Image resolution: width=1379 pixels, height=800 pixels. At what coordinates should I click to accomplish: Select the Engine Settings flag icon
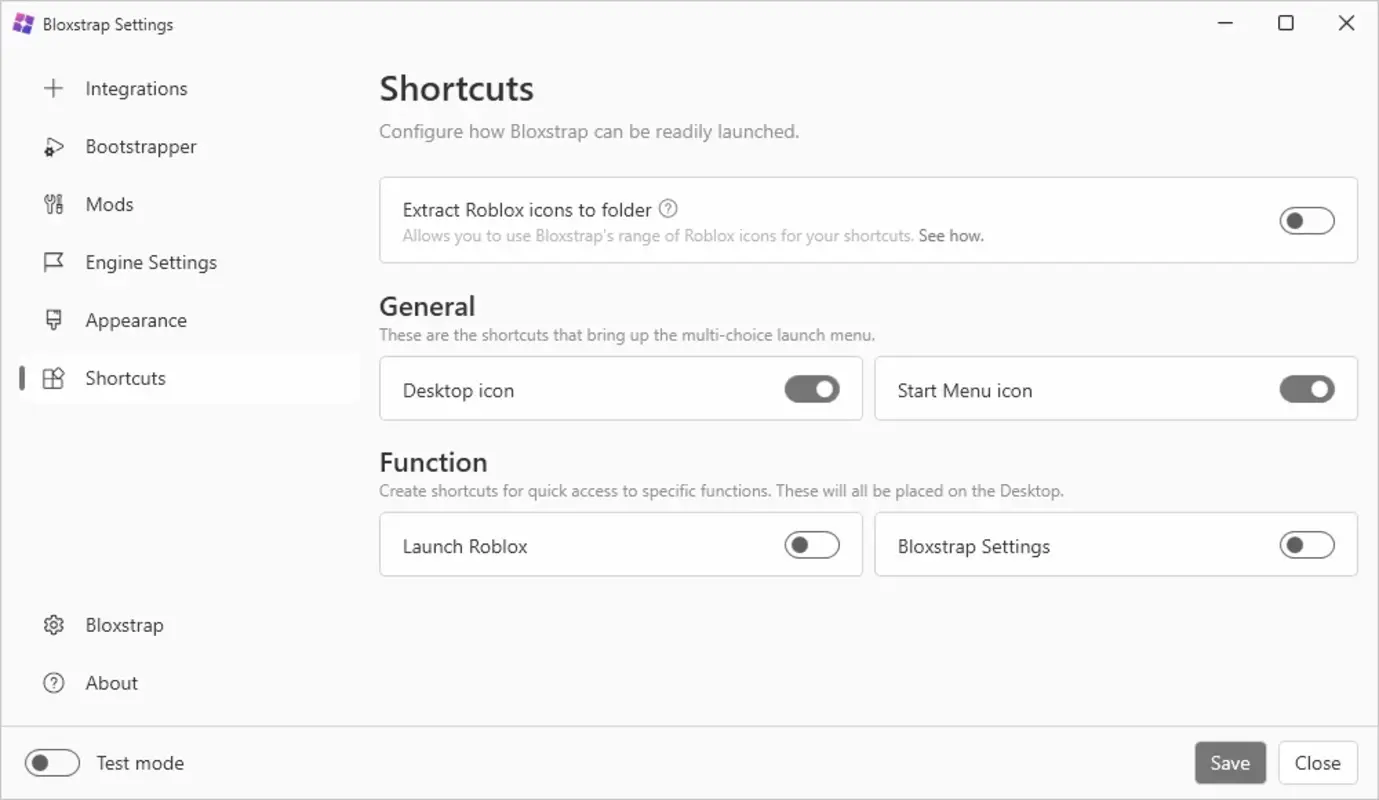[x=54, y=262]
